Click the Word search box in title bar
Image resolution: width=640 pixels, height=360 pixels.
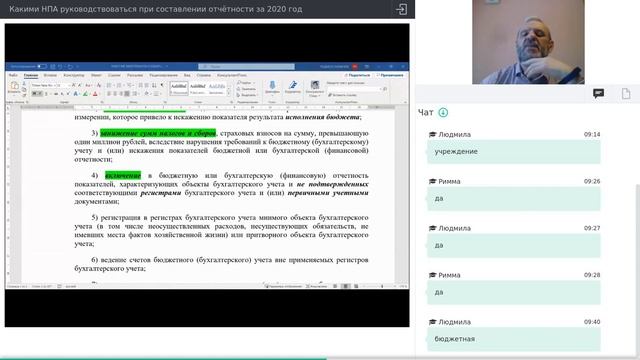pos(247,66)
